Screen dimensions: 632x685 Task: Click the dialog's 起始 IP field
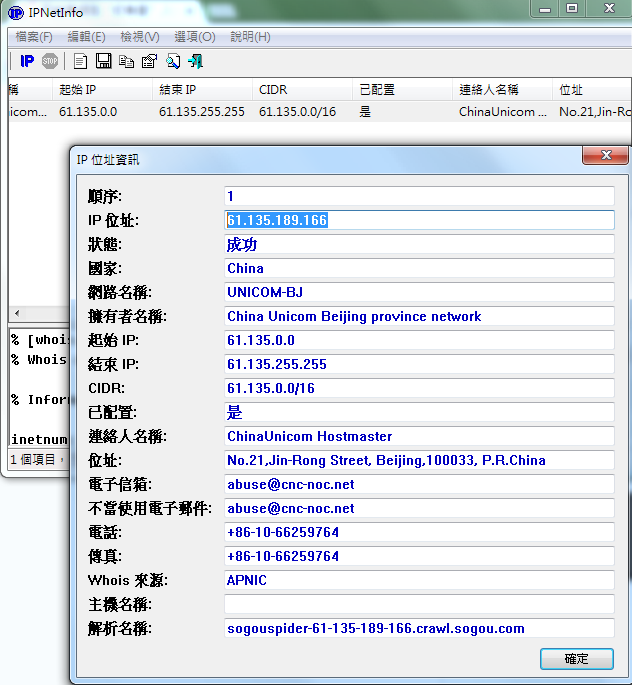419,340
